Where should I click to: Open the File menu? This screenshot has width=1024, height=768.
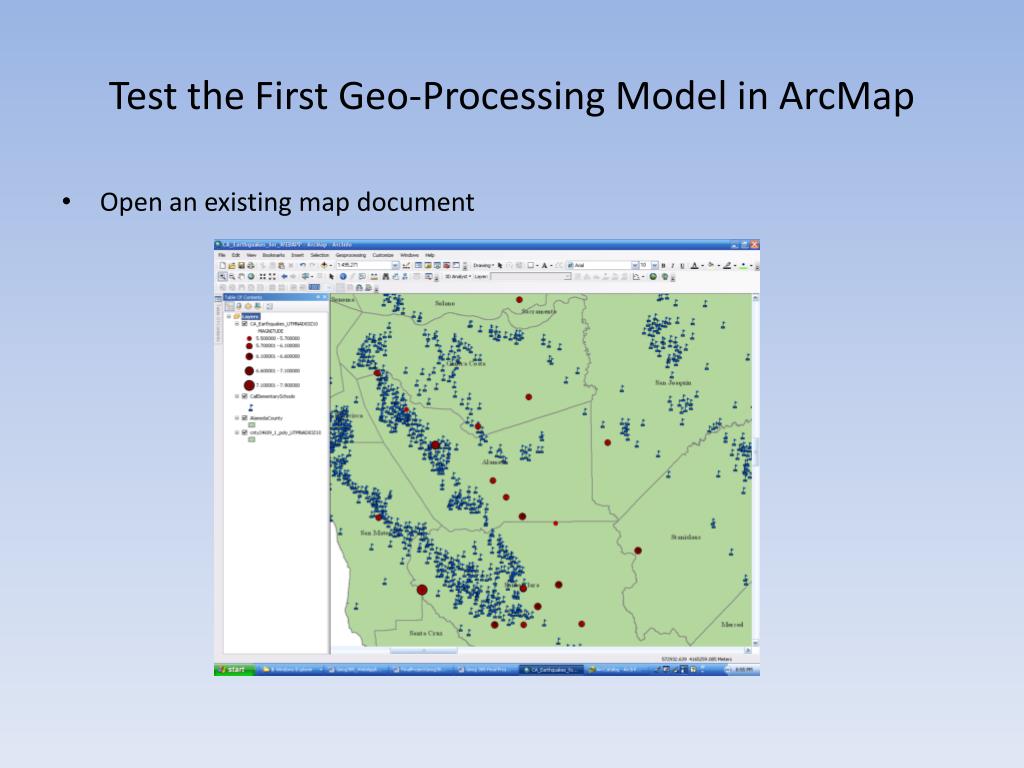tap(221, 255)
